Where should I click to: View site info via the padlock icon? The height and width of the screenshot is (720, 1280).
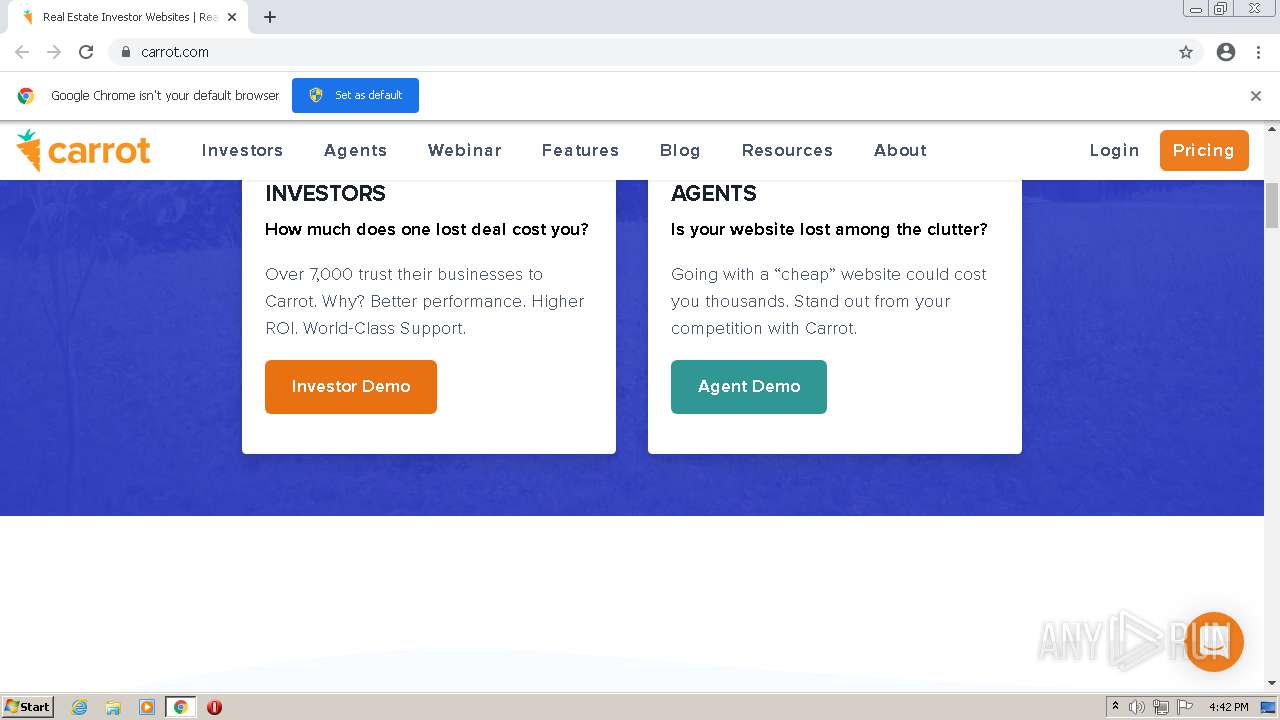[x=126, y=52]
